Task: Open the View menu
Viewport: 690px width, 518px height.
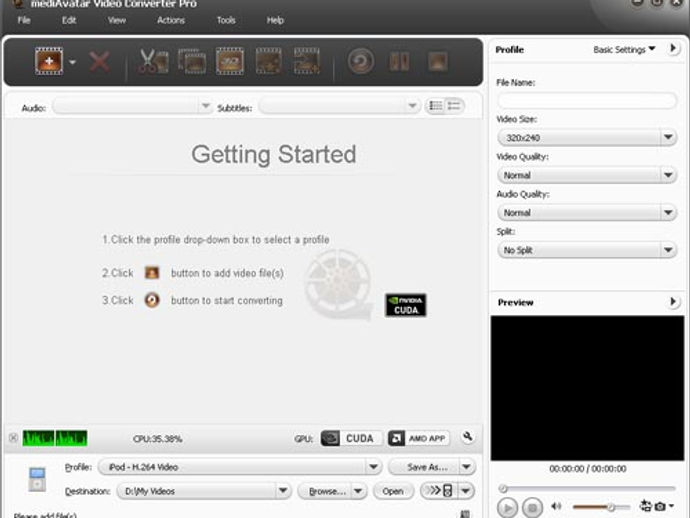Action: 117,20
